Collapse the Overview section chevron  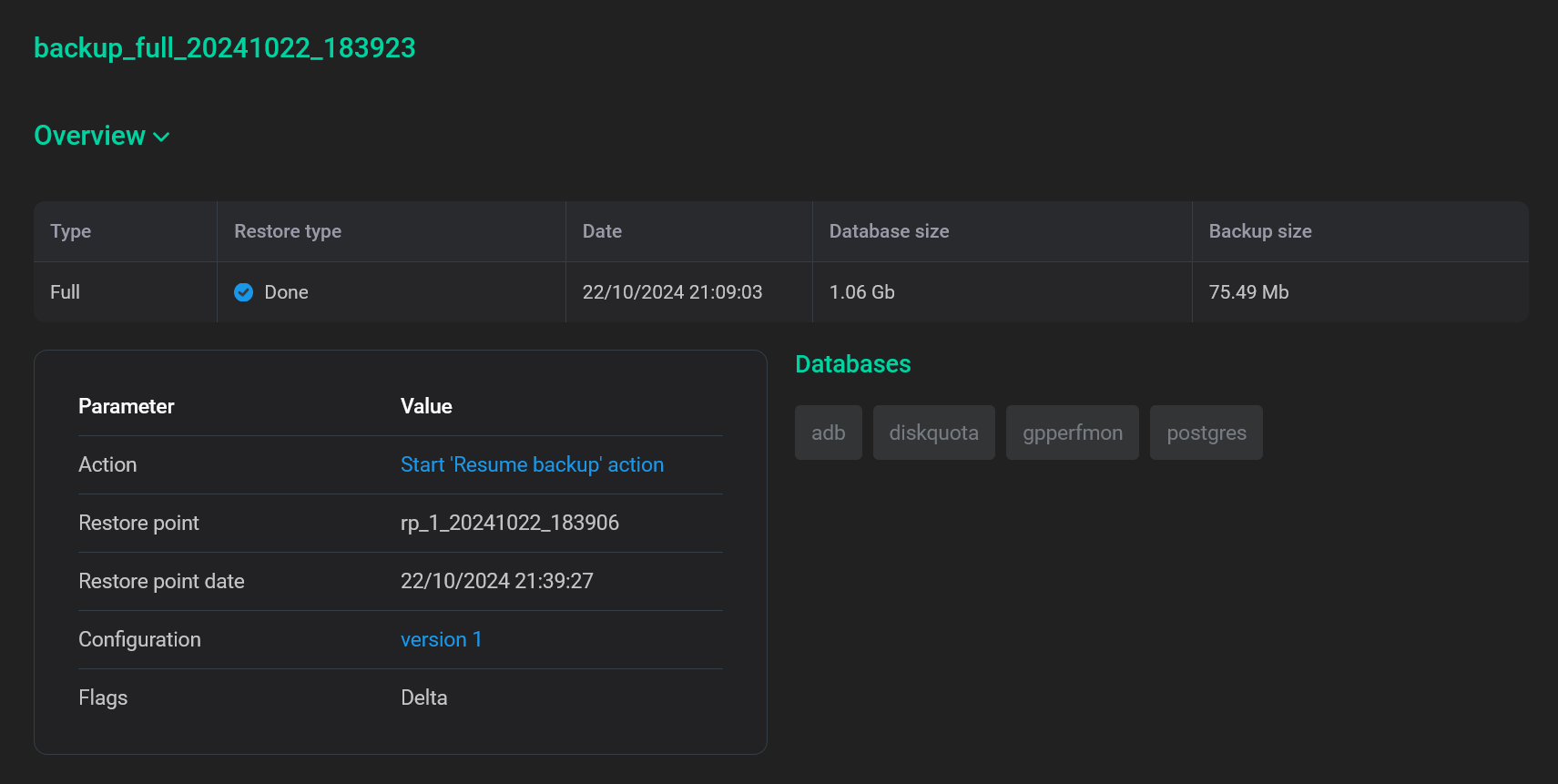pos(161,137)
